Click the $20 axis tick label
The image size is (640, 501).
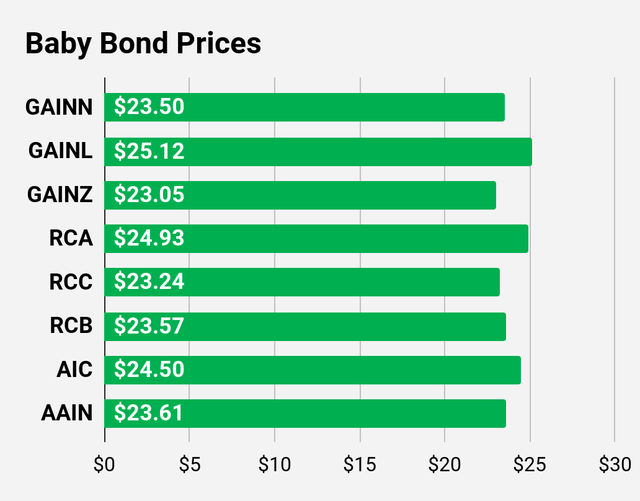[x=444, y=465]
